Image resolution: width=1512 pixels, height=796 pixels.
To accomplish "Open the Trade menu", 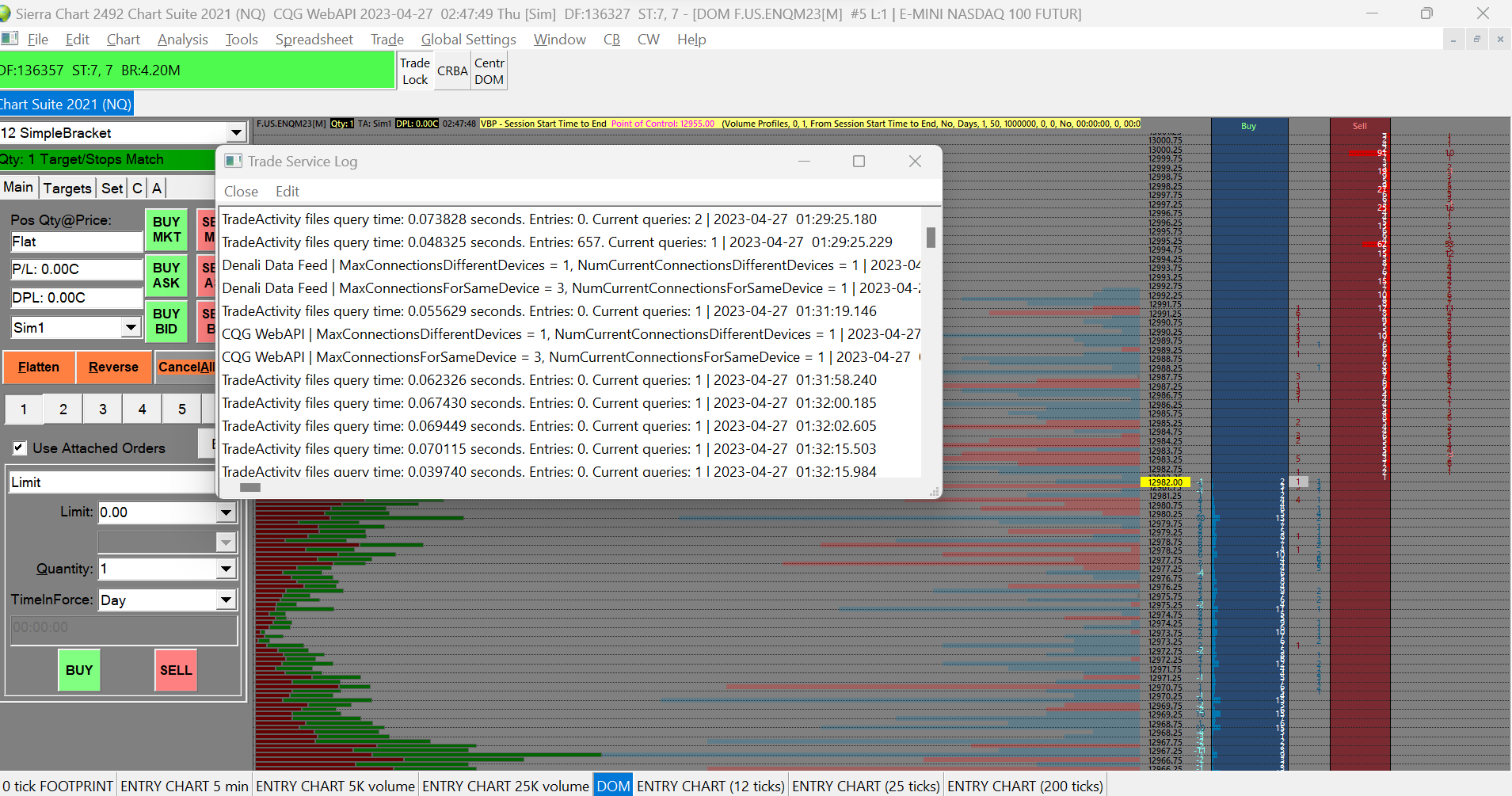I will 387,40.
